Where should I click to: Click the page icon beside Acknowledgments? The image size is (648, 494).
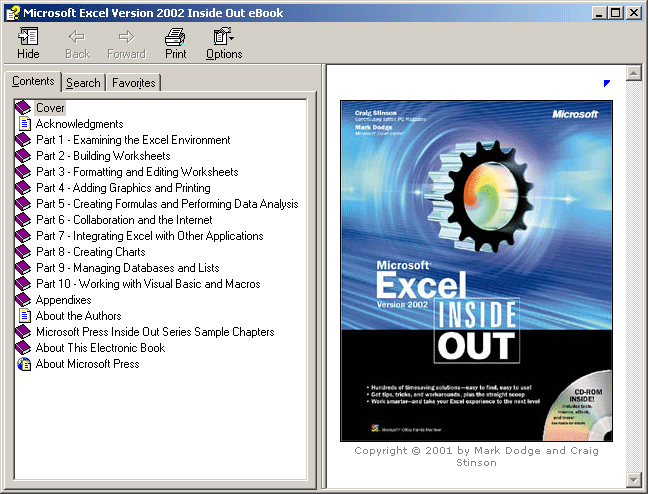coord(25,124)
